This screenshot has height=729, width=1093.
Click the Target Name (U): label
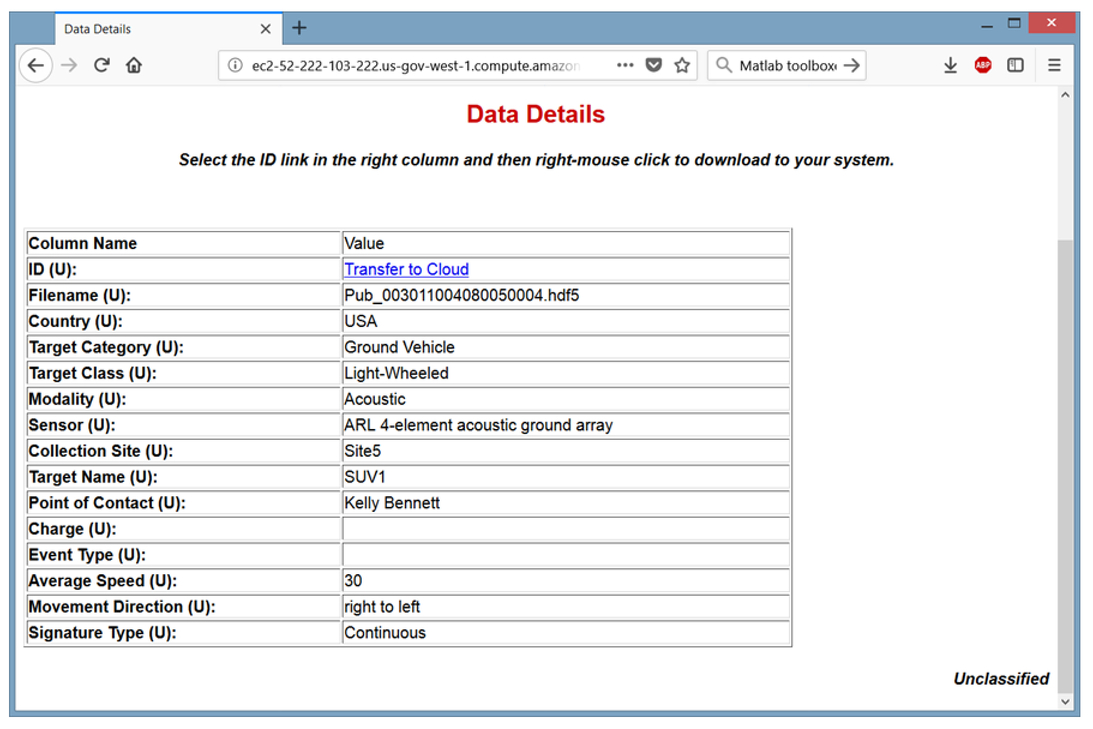click(x=93, y=477)
